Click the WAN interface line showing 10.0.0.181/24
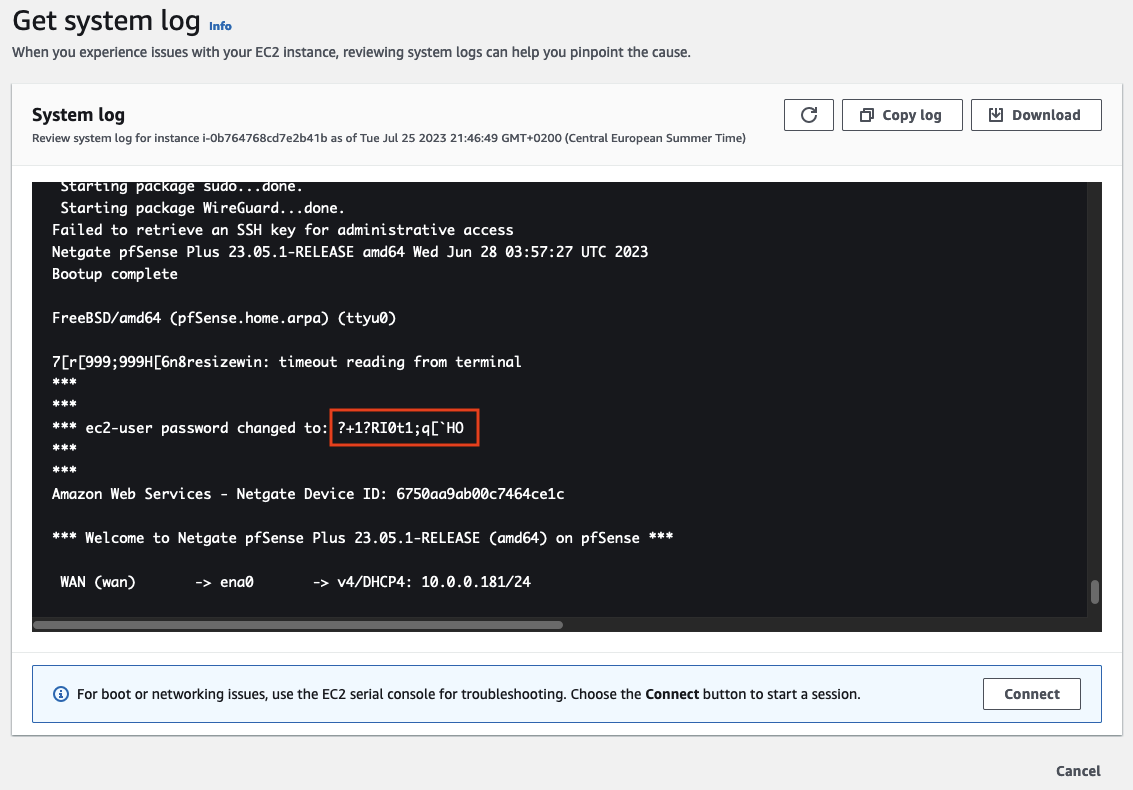Viewport: 1133px width, 790px height. (x=290, y=581)
